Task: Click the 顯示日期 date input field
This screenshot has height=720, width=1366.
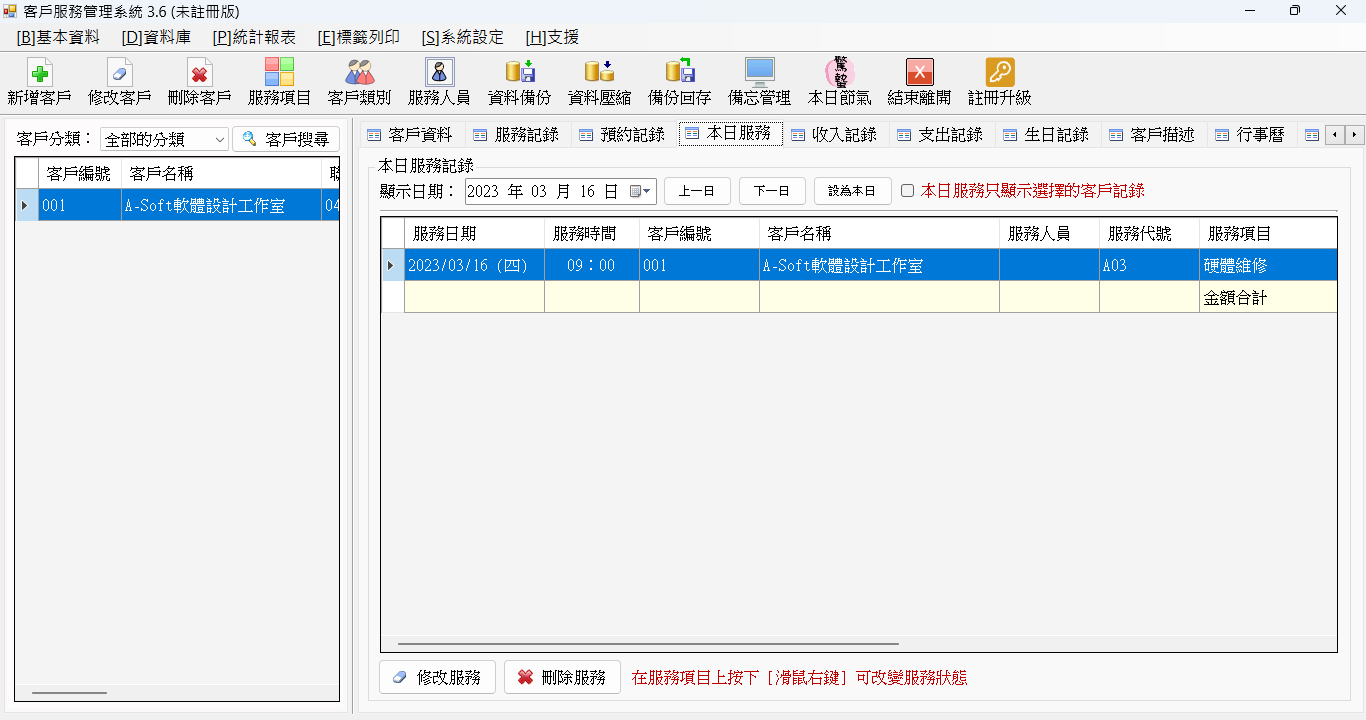Action: tap(561, 191)
